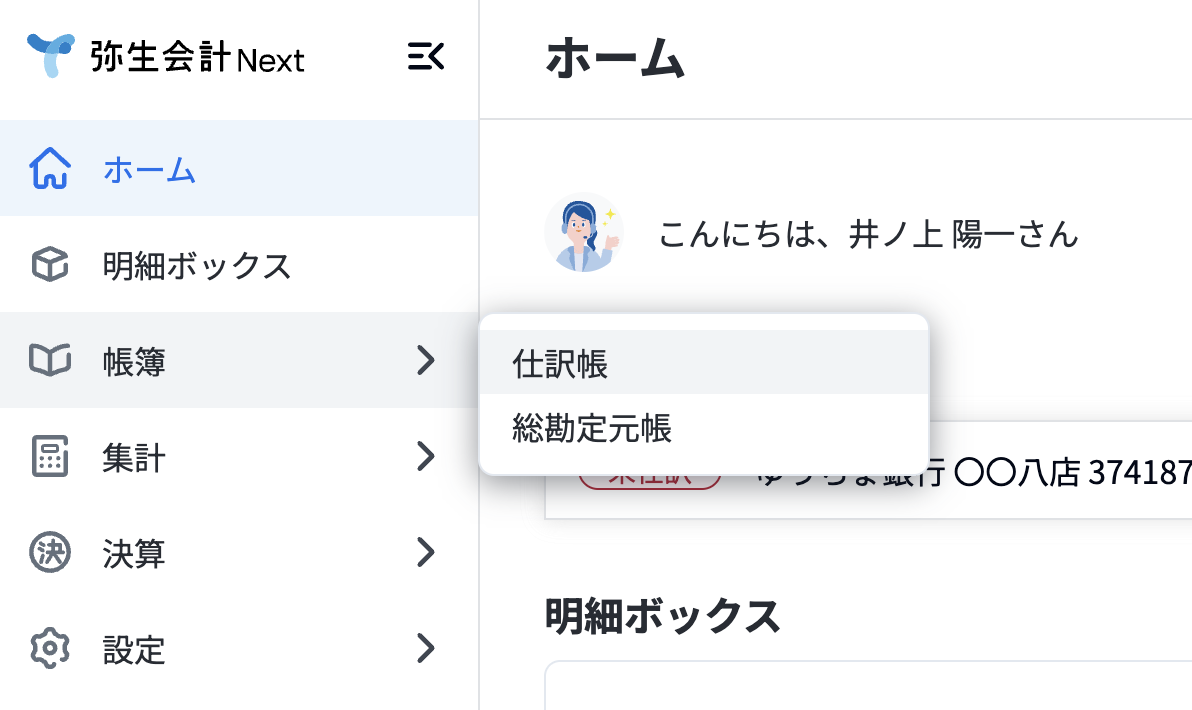
Task: Open the ホーム sidebar item label
Action: [x=149, y=170]
